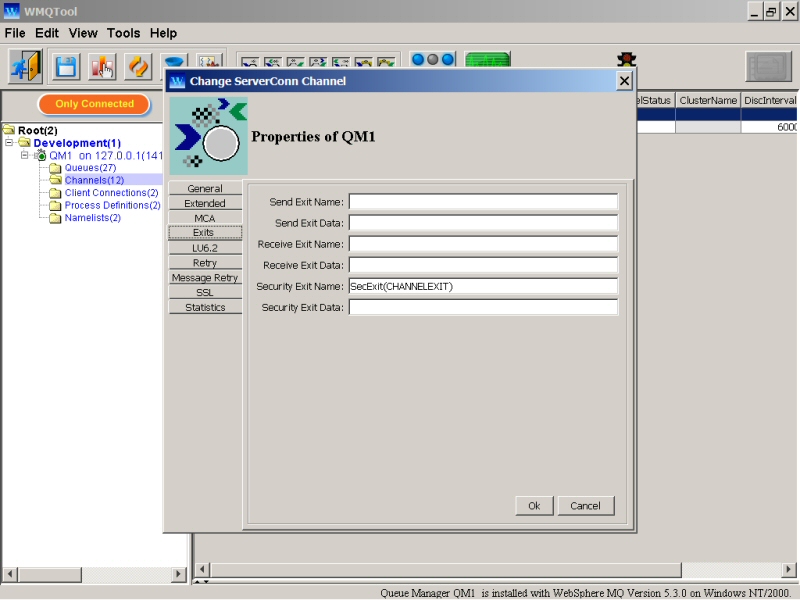
Task: Switch to the Statistics tab
Action: 205,307
